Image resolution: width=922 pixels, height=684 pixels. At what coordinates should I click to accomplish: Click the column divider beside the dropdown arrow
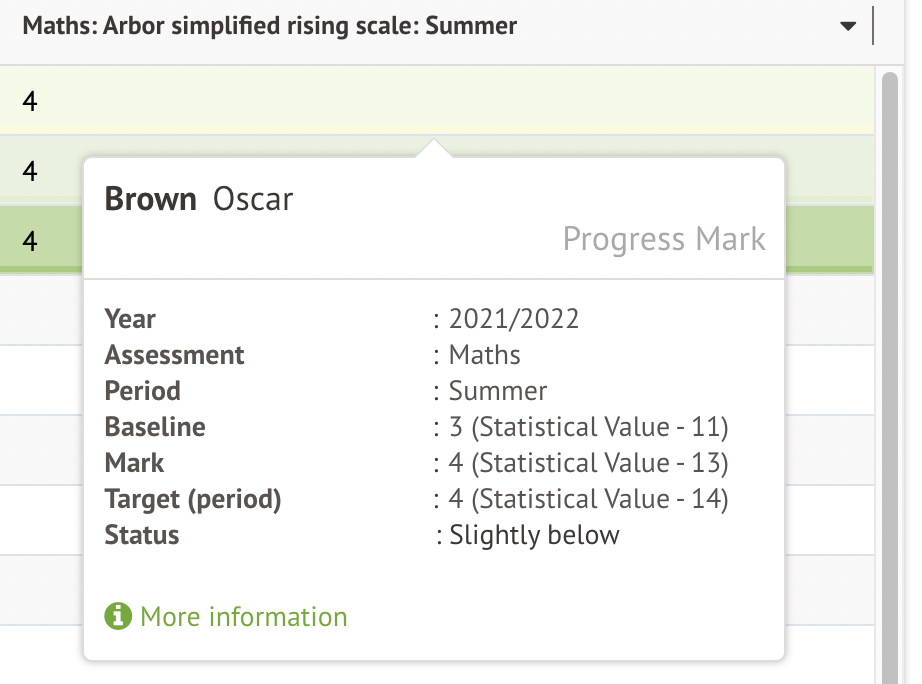(873, 26)
